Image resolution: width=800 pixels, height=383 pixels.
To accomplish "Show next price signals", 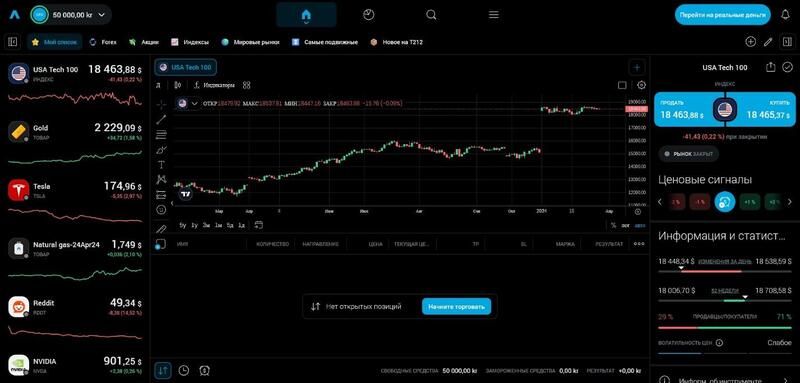I will (791, 202).
